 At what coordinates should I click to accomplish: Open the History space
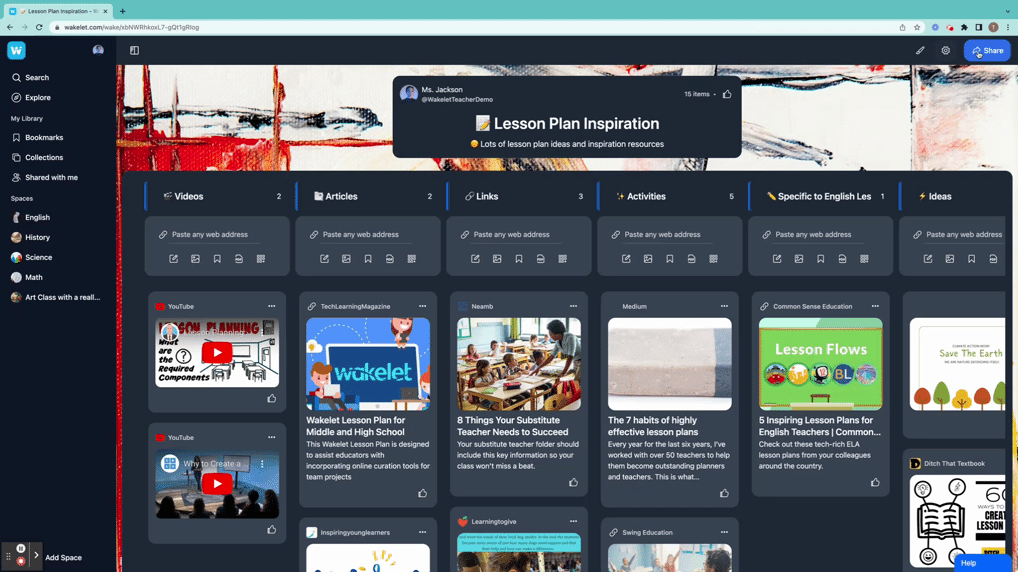[x=31, y=238]
